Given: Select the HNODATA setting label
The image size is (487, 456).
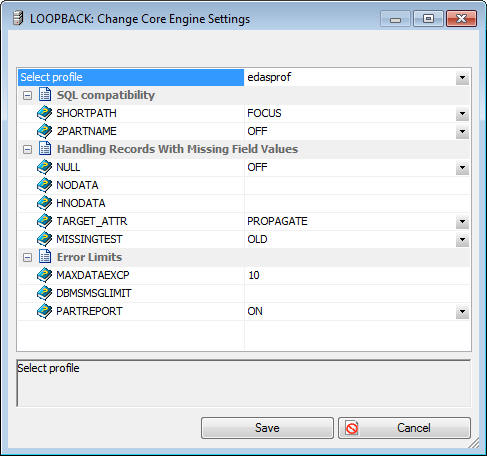Looking at the screenshot, I should (x=81, y=203).
